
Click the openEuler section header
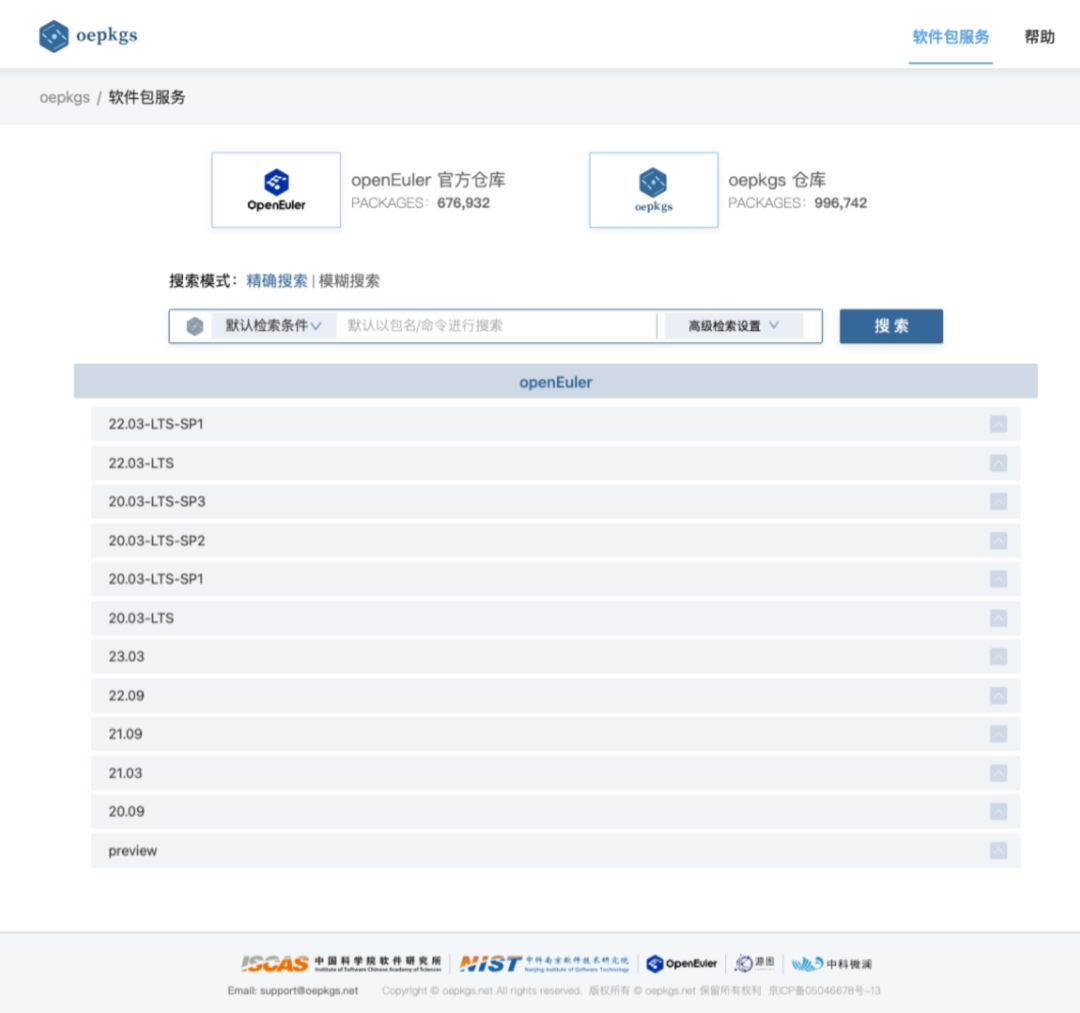pyautogui.click(x=556, y=382)
